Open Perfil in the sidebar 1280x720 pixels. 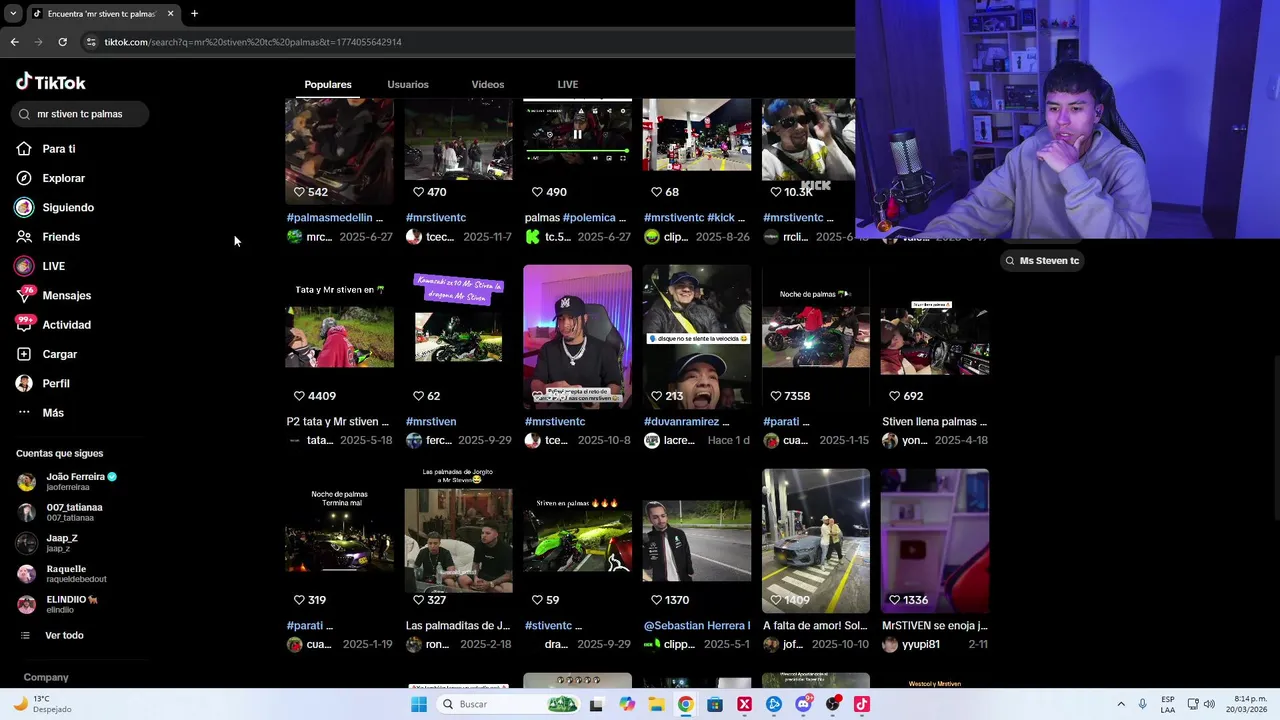click(43, 383)
